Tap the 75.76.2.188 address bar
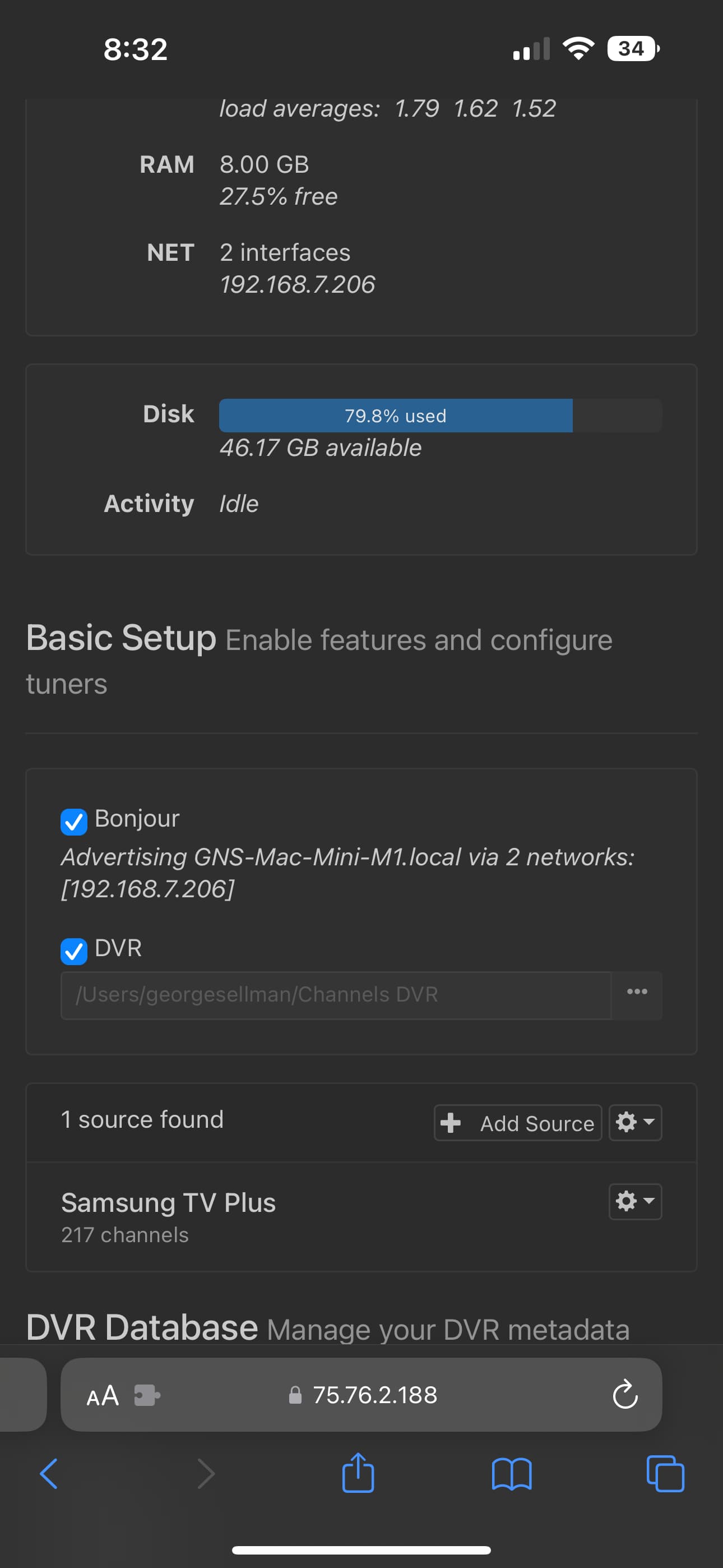This screenshot has height=1568, width=723. pos(375,1395)
